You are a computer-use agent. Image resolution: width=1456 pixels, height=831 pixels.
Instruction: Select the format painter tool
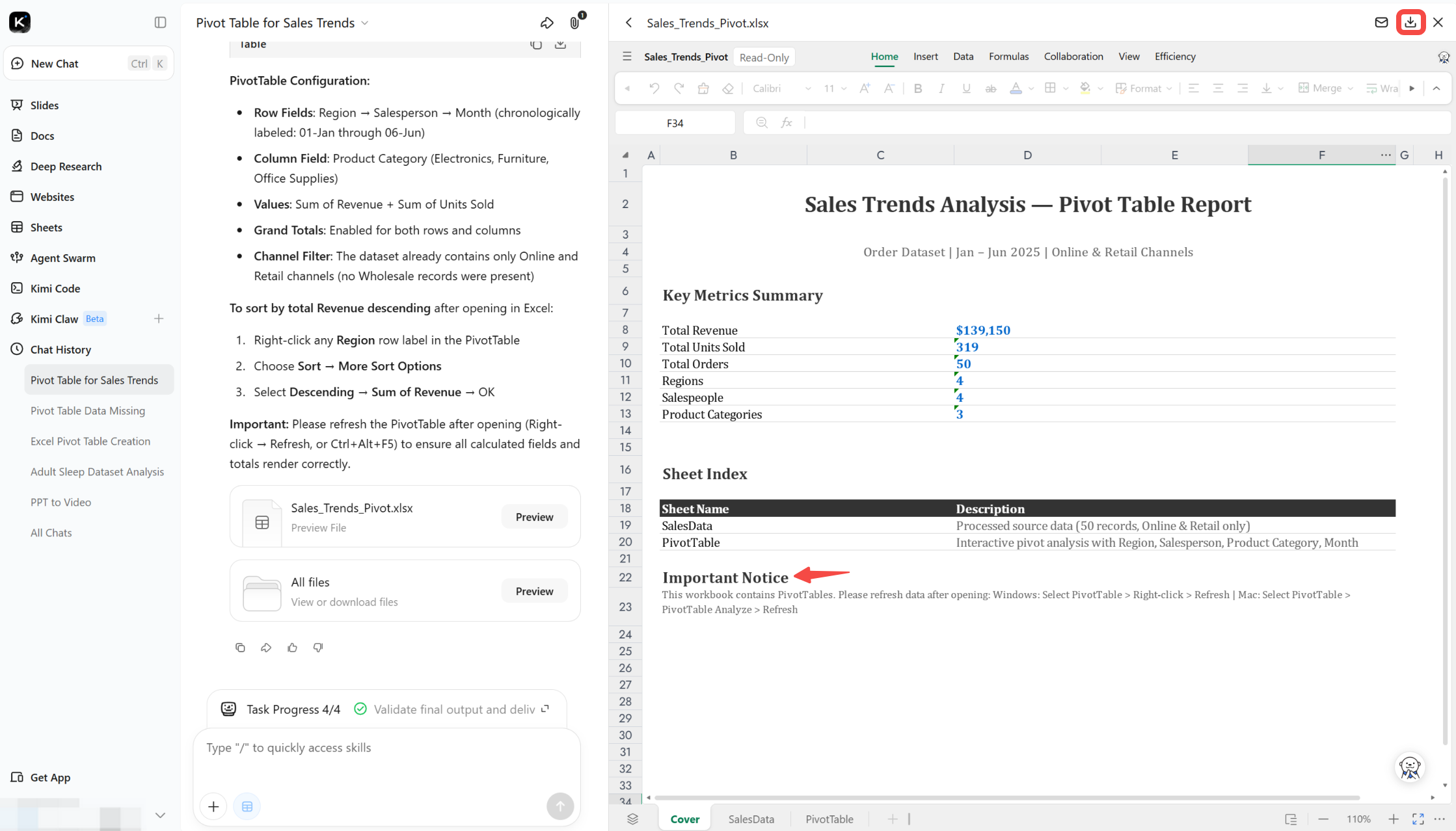[x=703, y=88]
